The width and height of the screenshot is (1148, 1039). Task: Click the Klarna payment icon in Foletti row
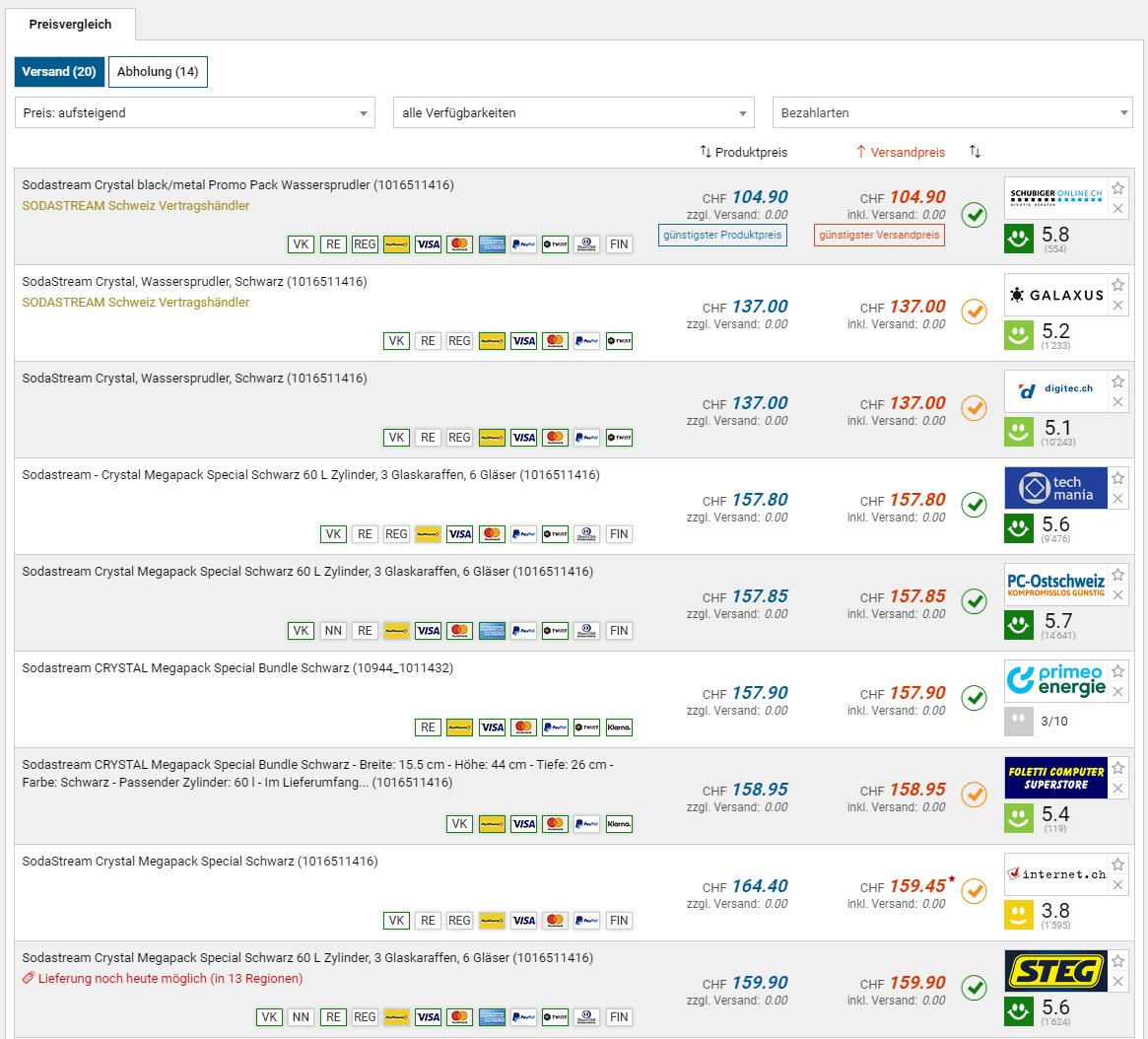619,824
